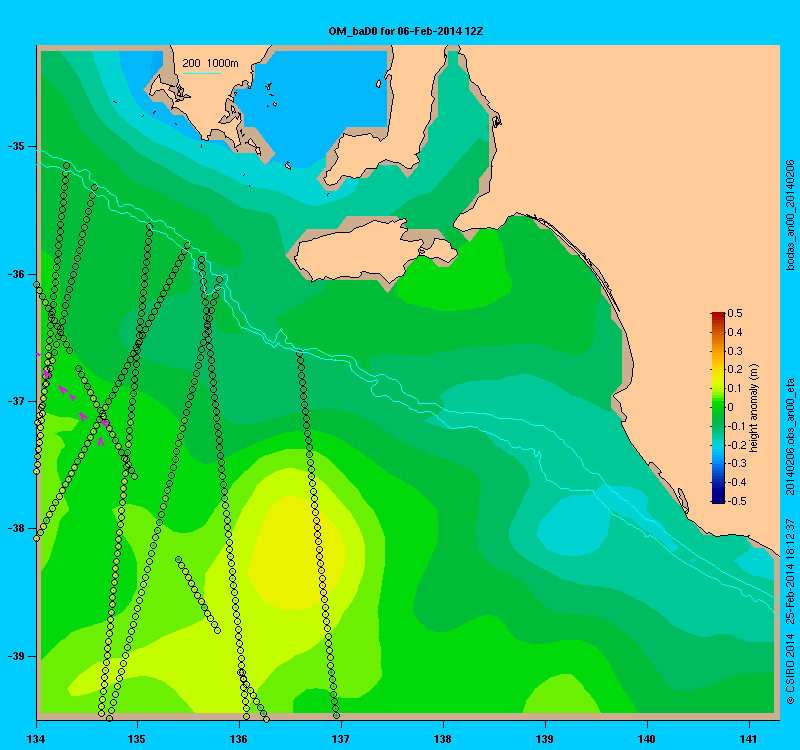The image size is (800, 750).
Task: Click the 0.2 color bar tick label
Action: (735, 369)
